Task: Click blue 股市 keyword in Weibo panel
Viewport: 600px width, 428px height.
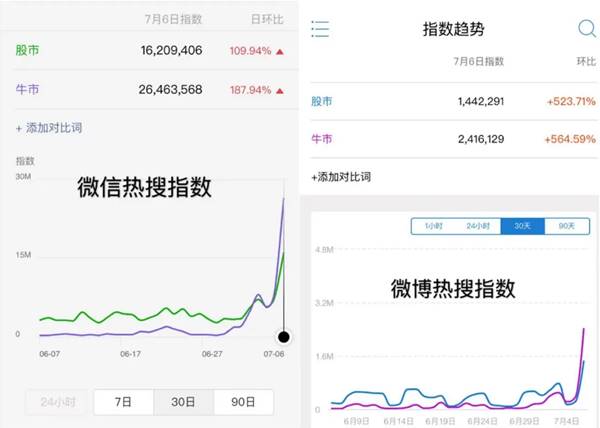Action: tap(321, 101)
